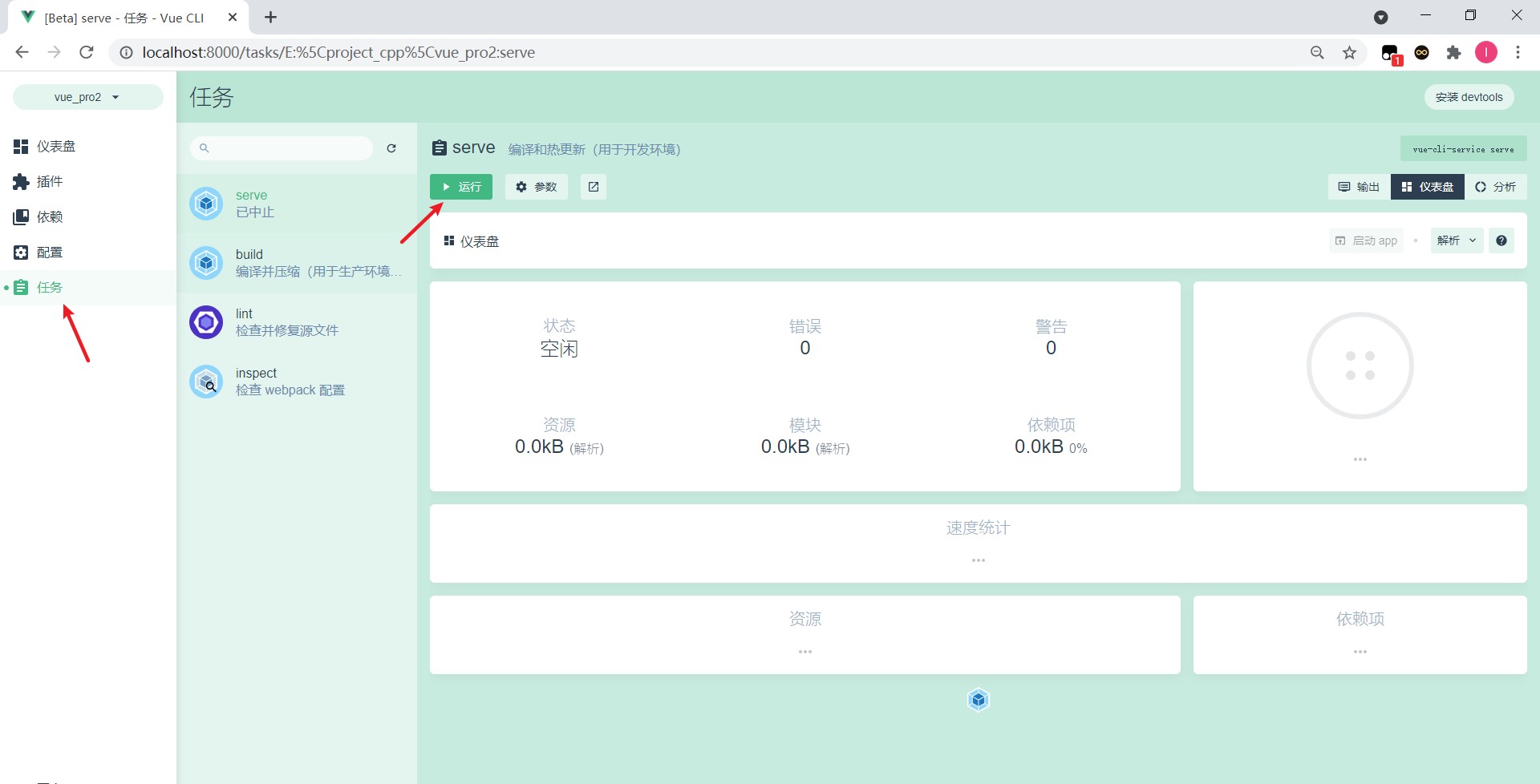1540x784 pixels.
Task: Switch to the 仪表盘 tab in task view
Action: pyautogui.click(x=1428, y=187)
